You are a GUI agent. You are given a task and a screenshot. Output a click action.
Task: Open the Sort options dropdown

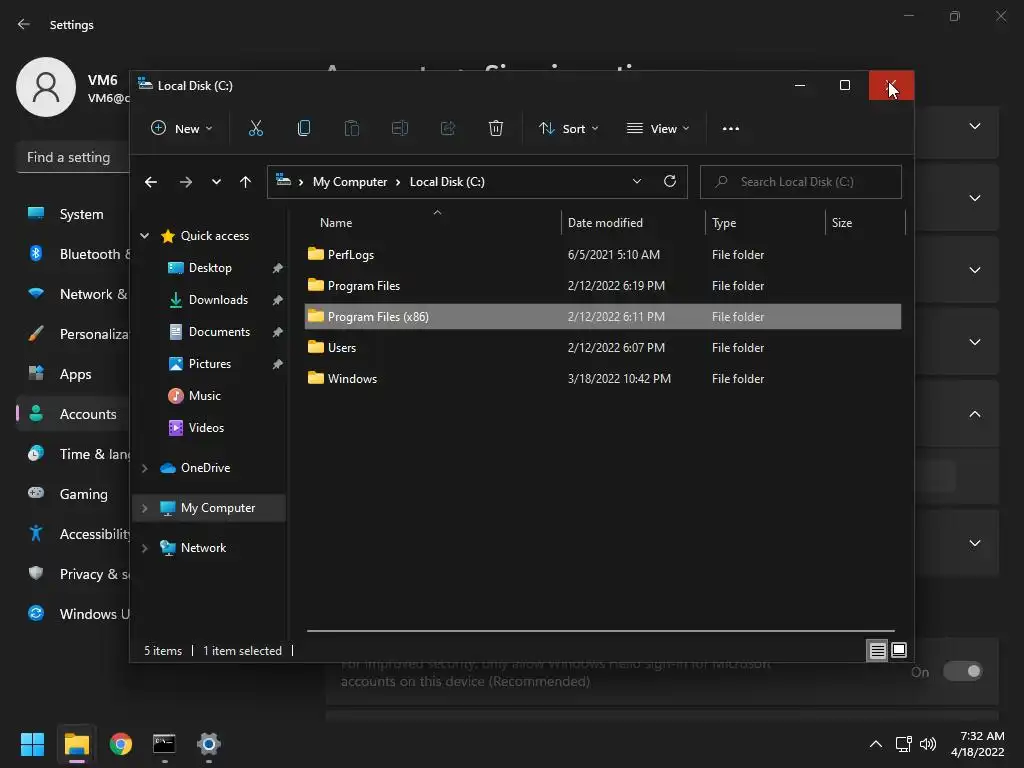[x=568, y=129]
